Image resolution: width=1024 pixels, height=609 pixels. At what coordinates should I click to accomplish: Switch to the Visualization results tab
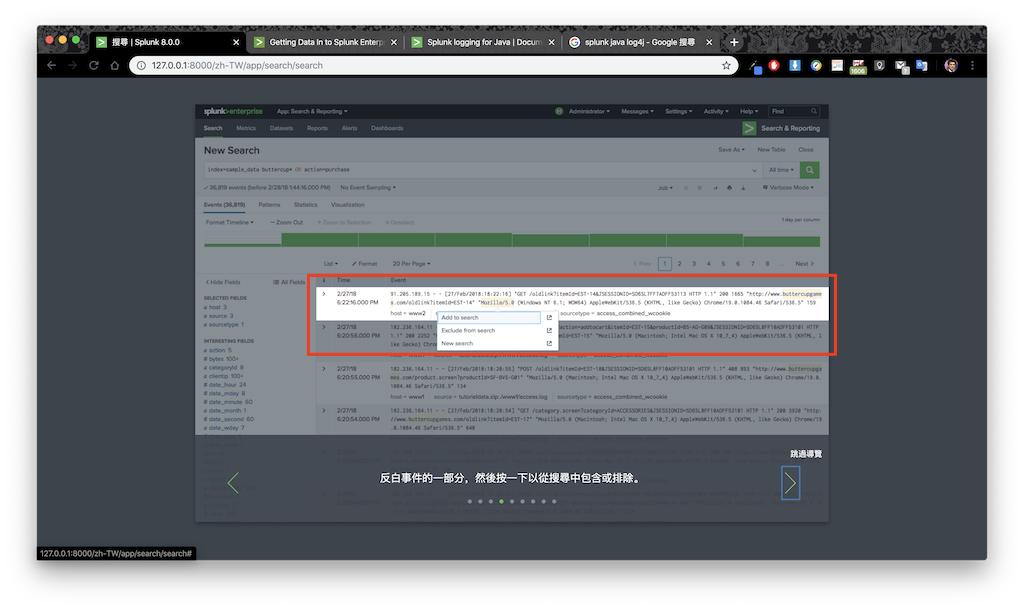coord(347,205)
